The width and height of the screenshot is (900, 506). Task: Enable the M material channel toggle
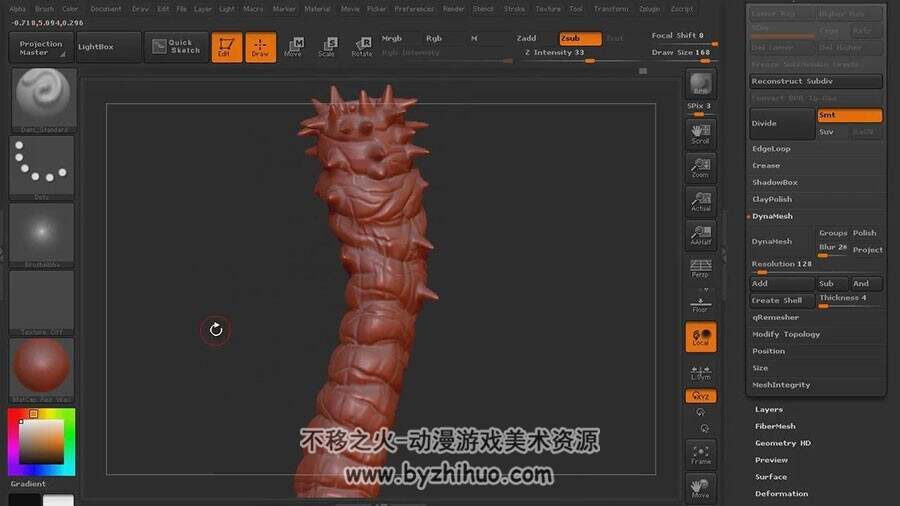(x=474, y=38)
